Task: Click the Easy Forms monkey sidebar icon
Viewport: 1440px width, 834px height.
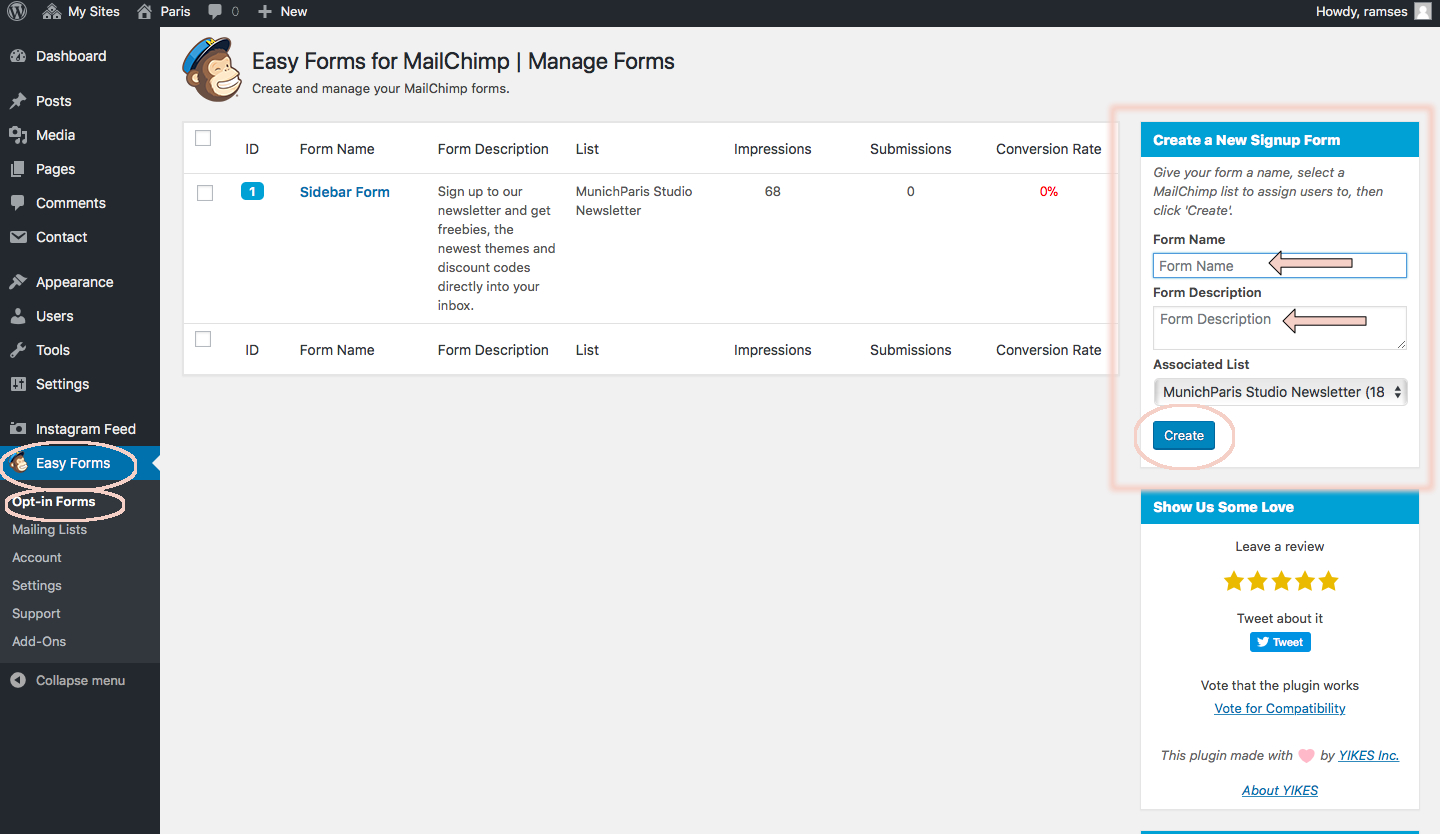Action: point(18,463)
